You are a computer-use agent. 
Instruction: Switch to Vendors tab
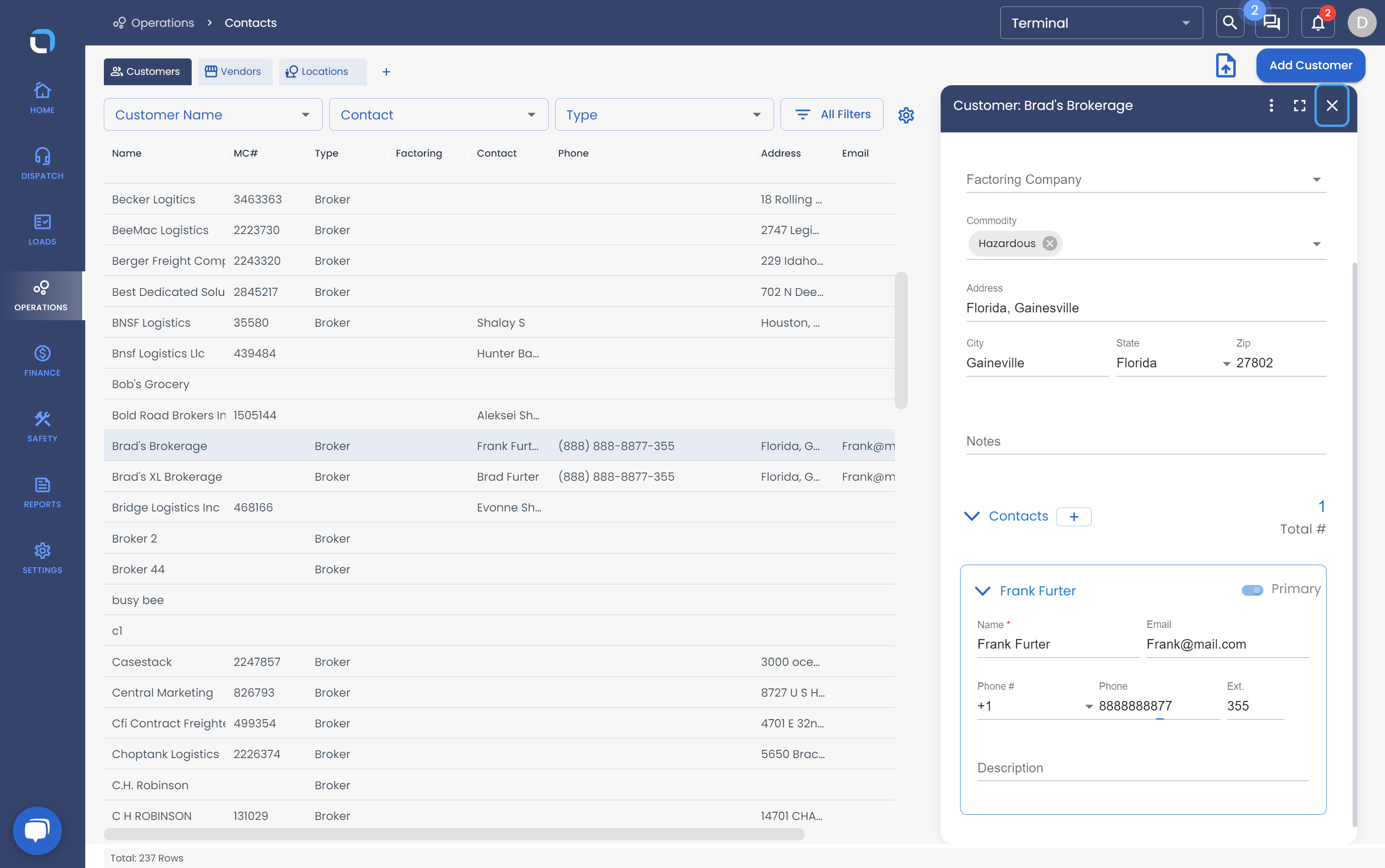[235, 72]
